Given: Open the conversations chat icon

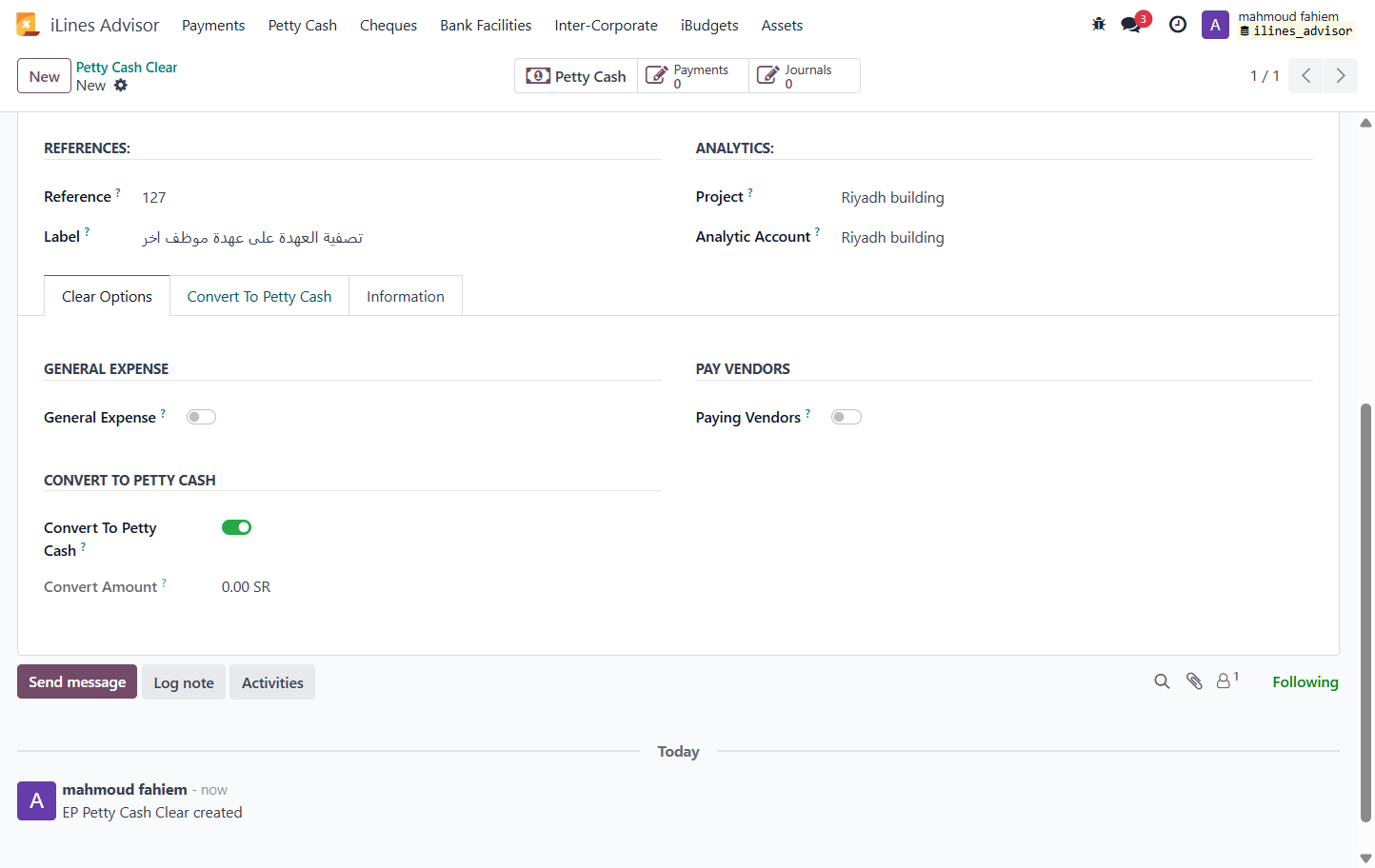Looking at the screenshot, I should (x=1131, y=25).
